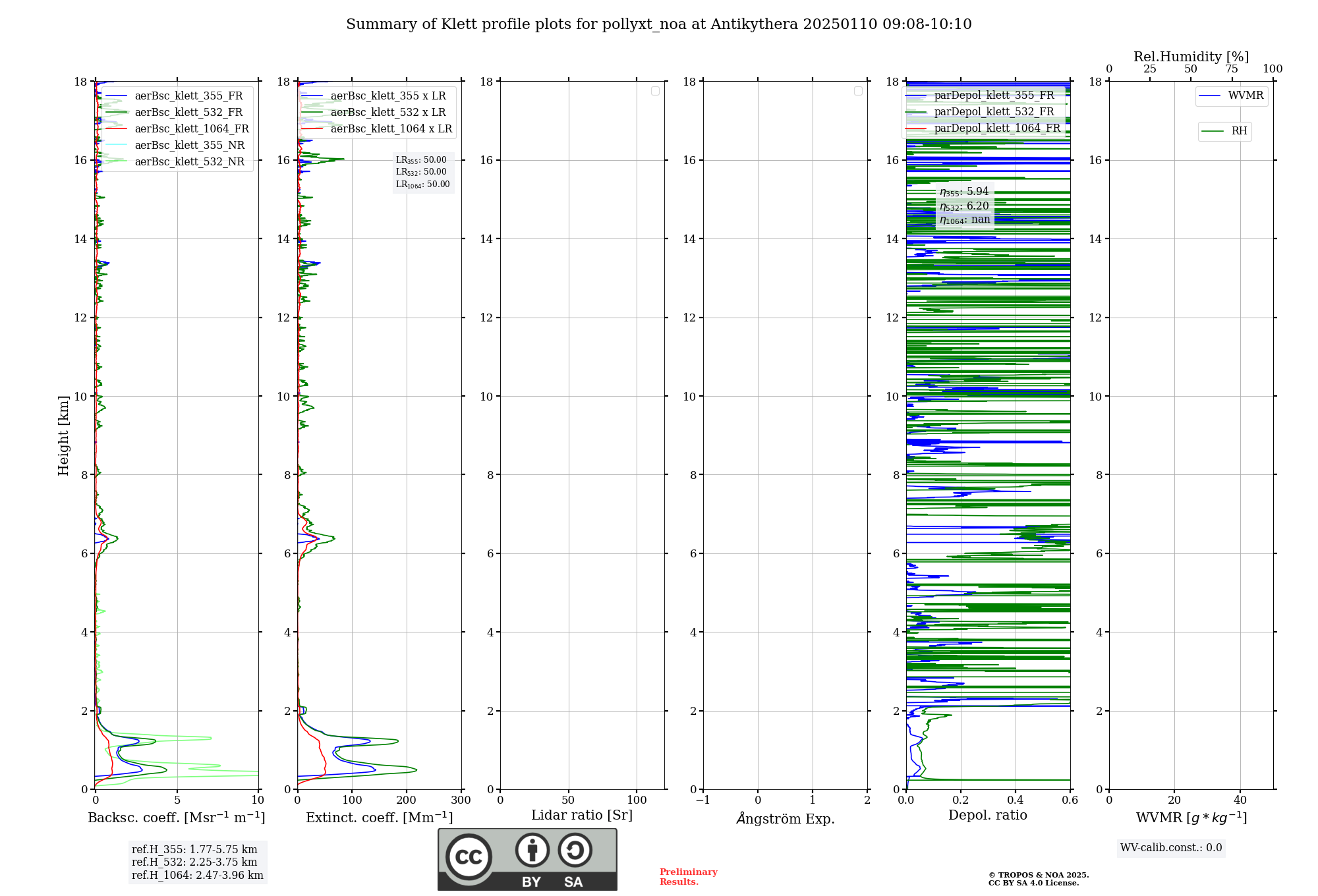Click the Ångström Exp. axis label
The image size is (1318, 896).
click(786, 818)
